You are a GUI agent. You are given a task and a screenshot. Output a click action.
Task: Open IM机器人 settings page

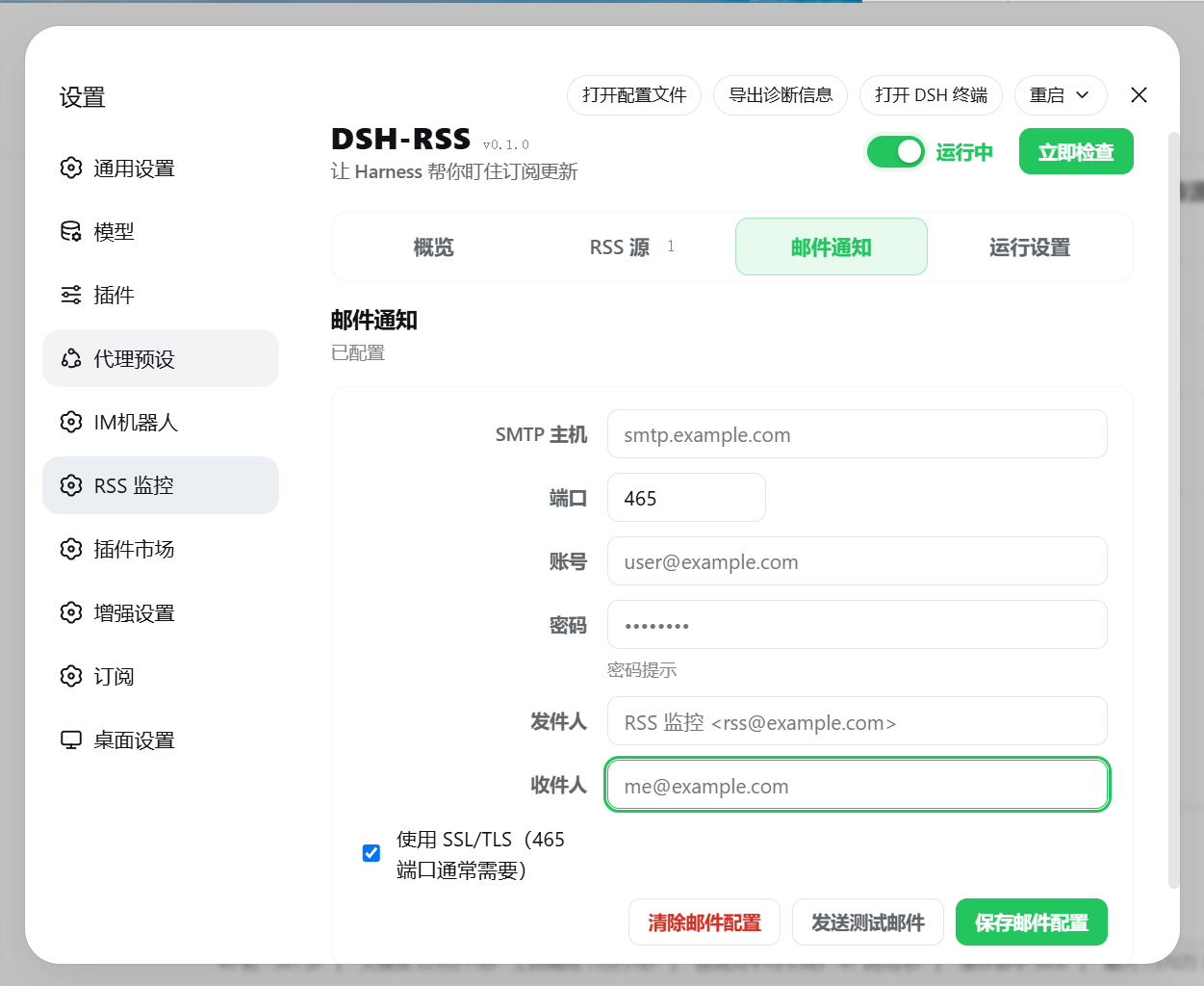tap(161, 422)
